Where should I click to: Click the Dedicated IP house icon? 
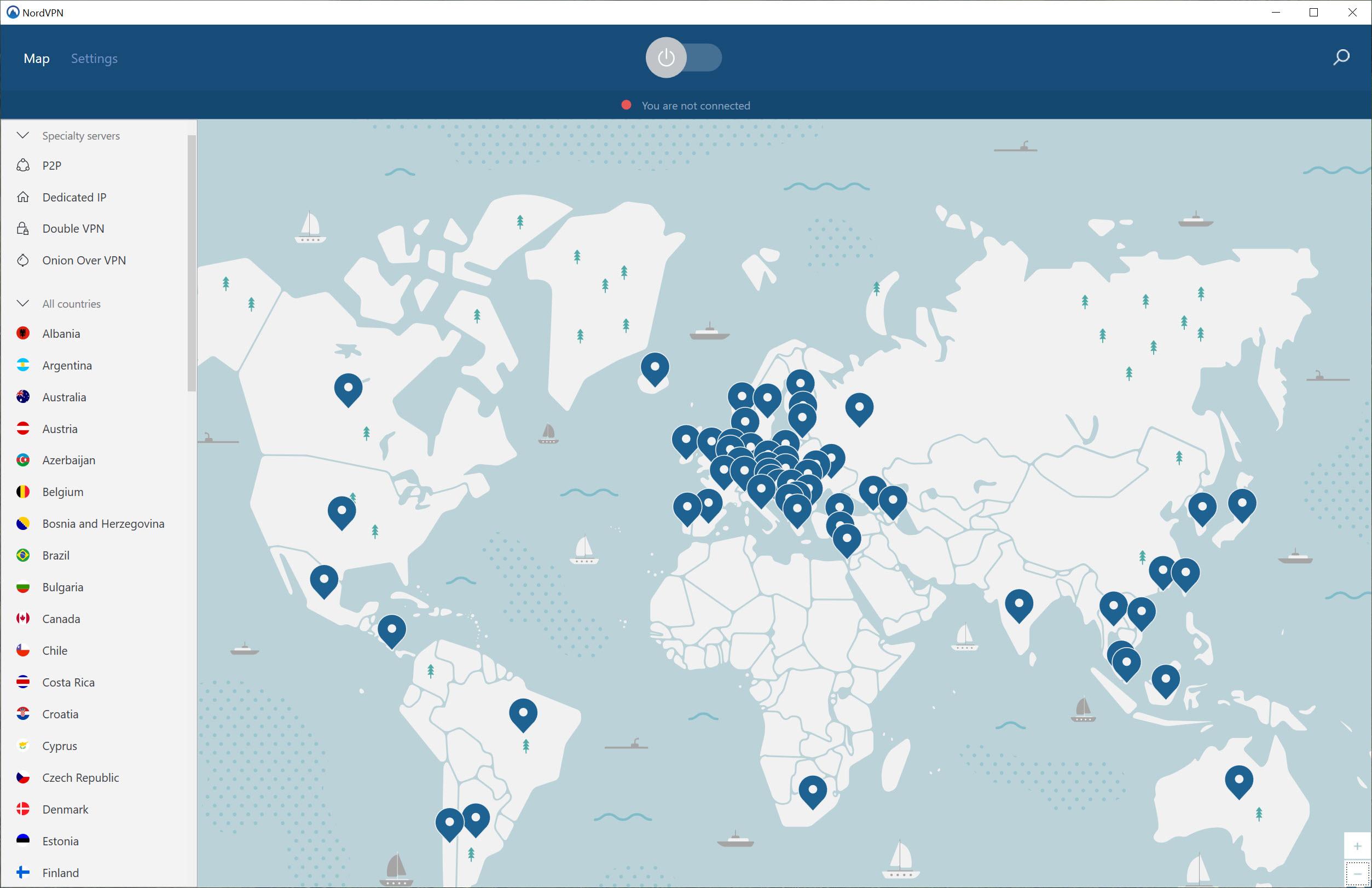pos(23,197)
